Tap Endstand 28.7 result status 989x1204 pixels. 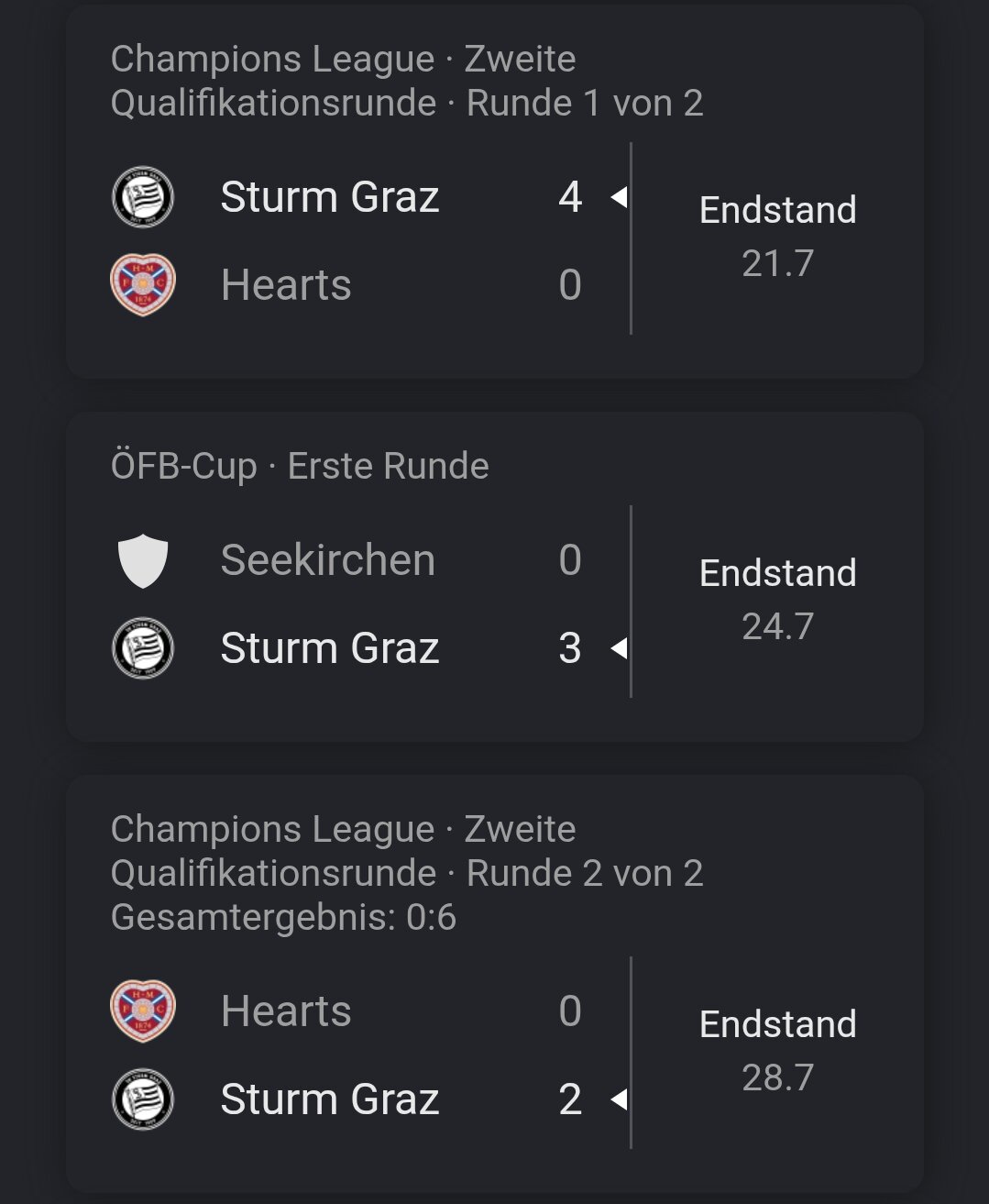pyautogui.click(x=777, y=1051)
